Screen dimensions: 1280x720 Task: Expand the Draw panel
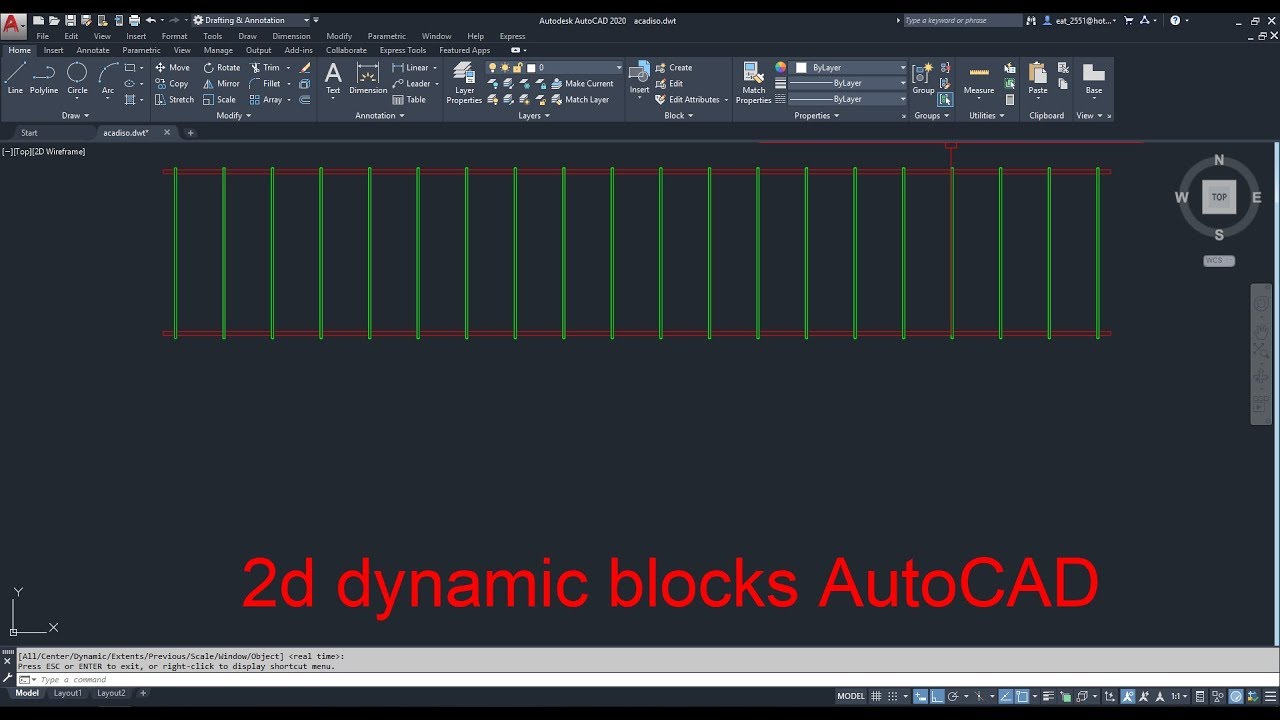click(x=75, y=115)
